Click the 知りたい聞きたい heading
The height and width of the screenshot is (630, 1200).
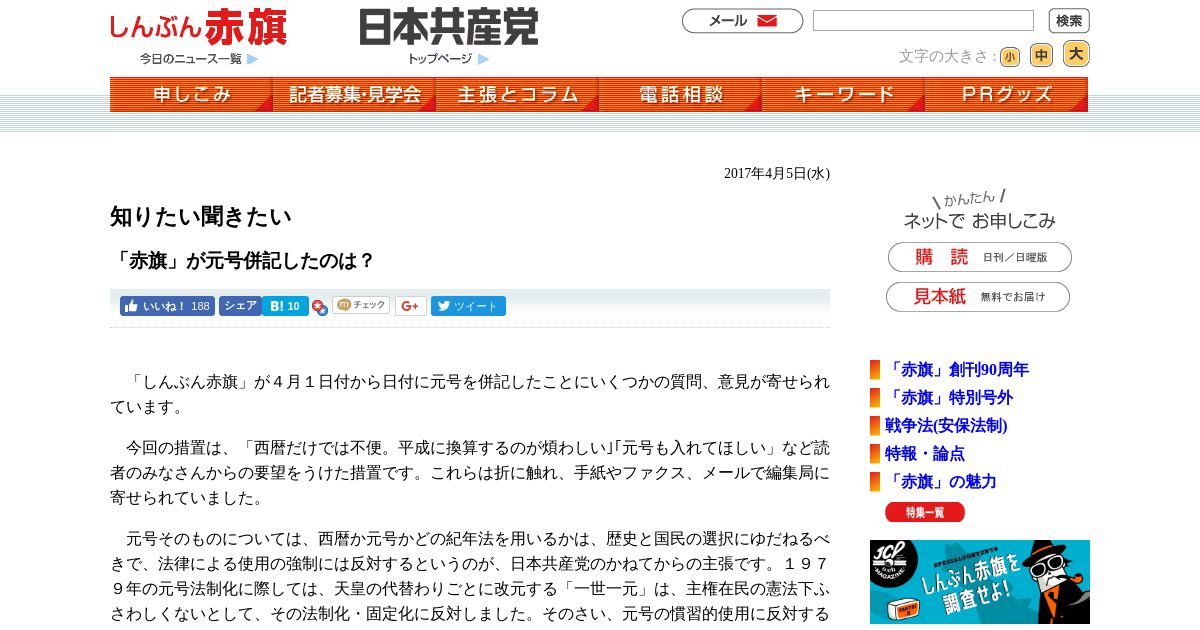(201, 217)
